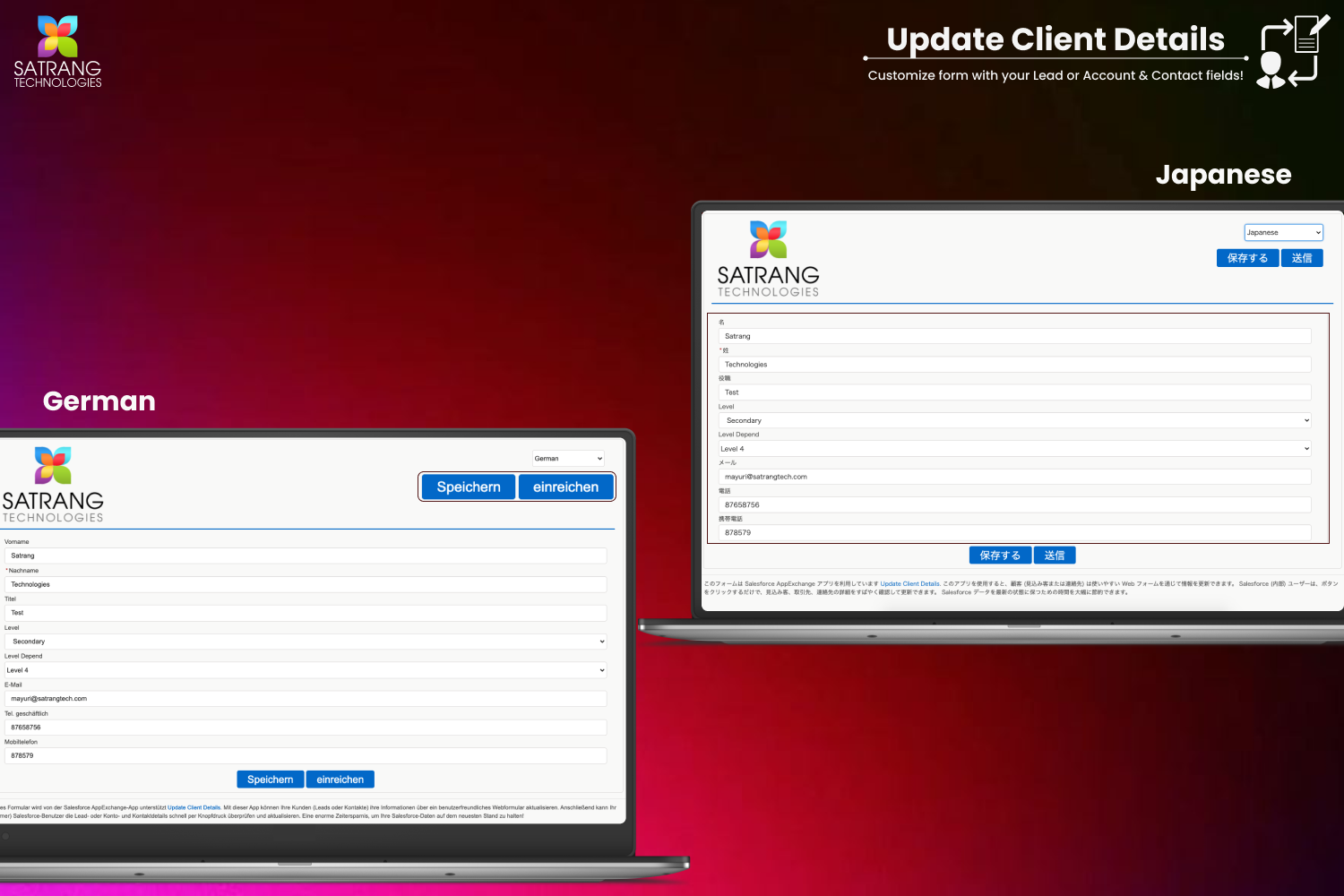Viewport: 1344px width, 896px height.
Task: Click the large Speichern button at top
Action: [x=469, y=487]
